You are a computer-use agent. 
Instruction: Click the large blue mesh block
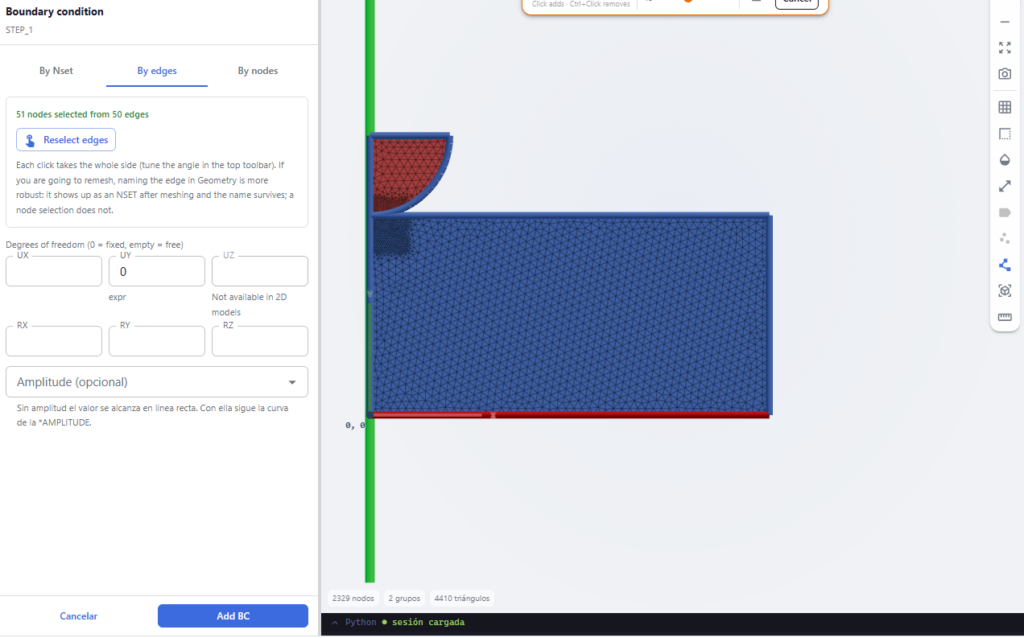571,313
